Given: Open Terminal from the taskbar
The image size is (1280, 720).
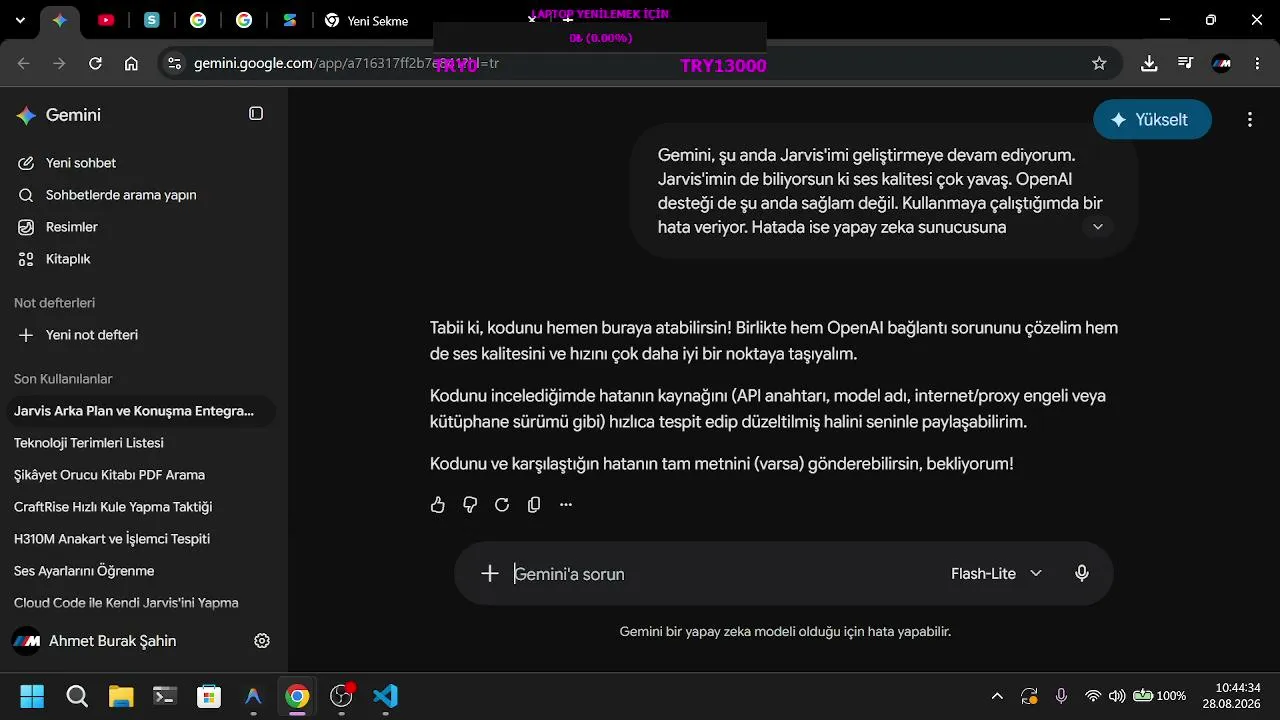Looking at the screenshot, I should tap(165, 696).
